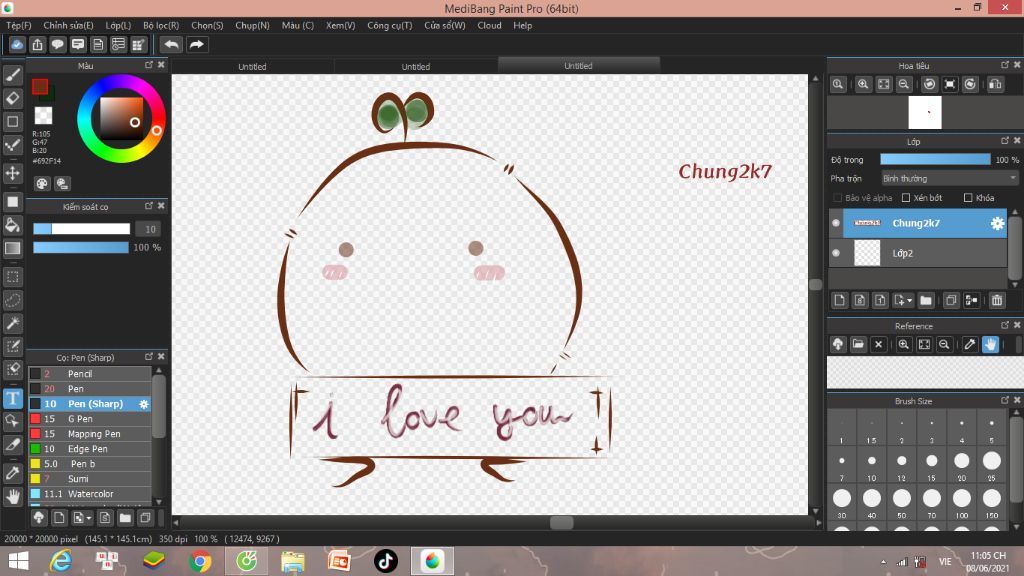Select the Bucket fill tool
This screenshot has height=576, width=1024.
(x=12, y=225)
